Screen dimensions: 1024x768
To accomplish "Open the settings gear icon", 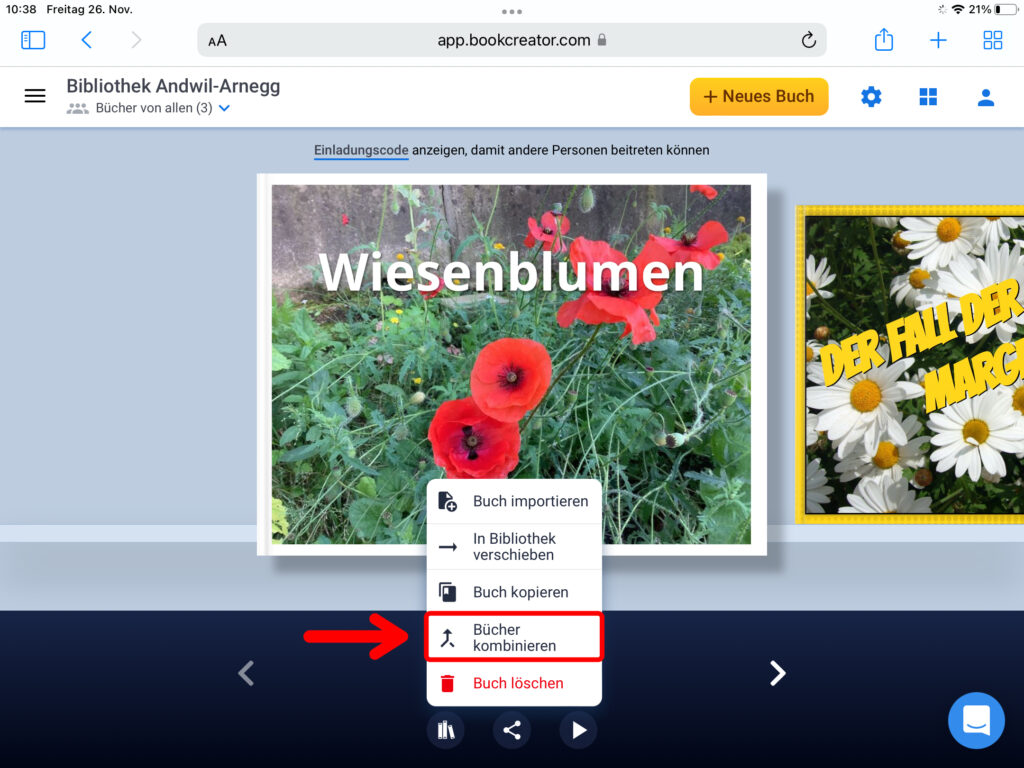I will click(x=872, y=97).
